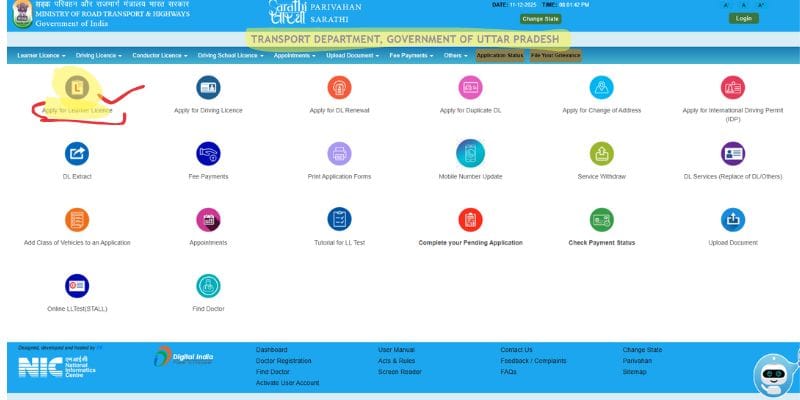The image size is (800, 400).
Task: Open Acts & Rules link
Action: (396, 361)
